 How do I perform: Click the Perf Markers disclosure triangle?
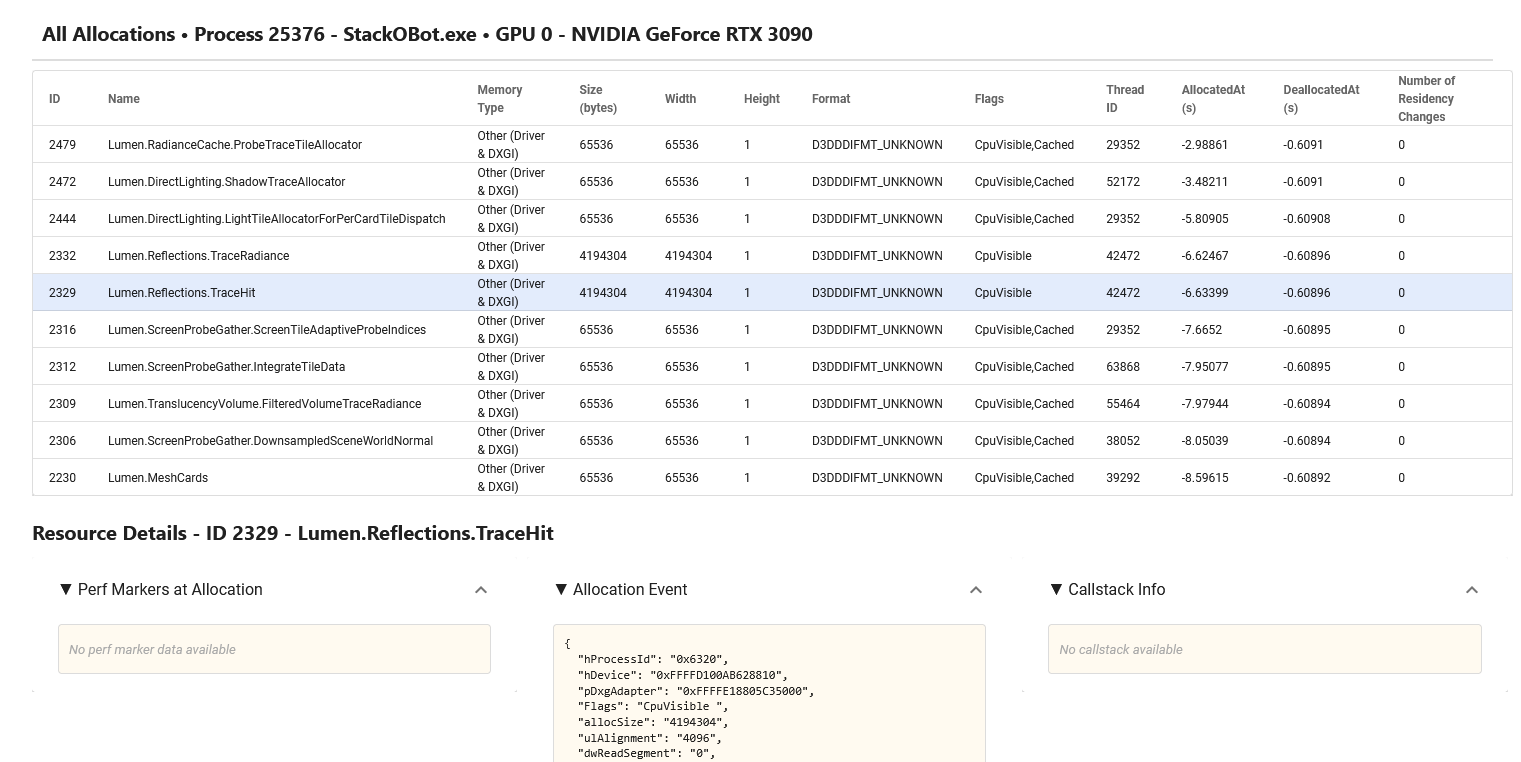tap(64, 590)
